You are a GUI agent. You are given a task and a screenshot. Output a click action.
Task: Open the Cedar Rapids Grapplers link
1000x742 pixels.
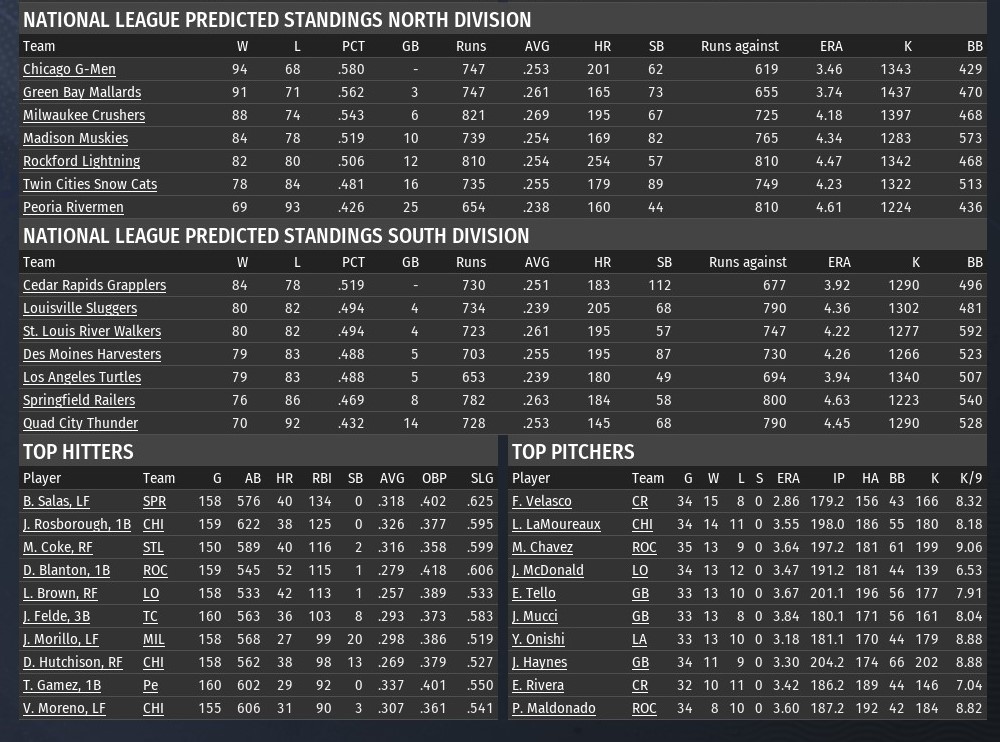94,285
